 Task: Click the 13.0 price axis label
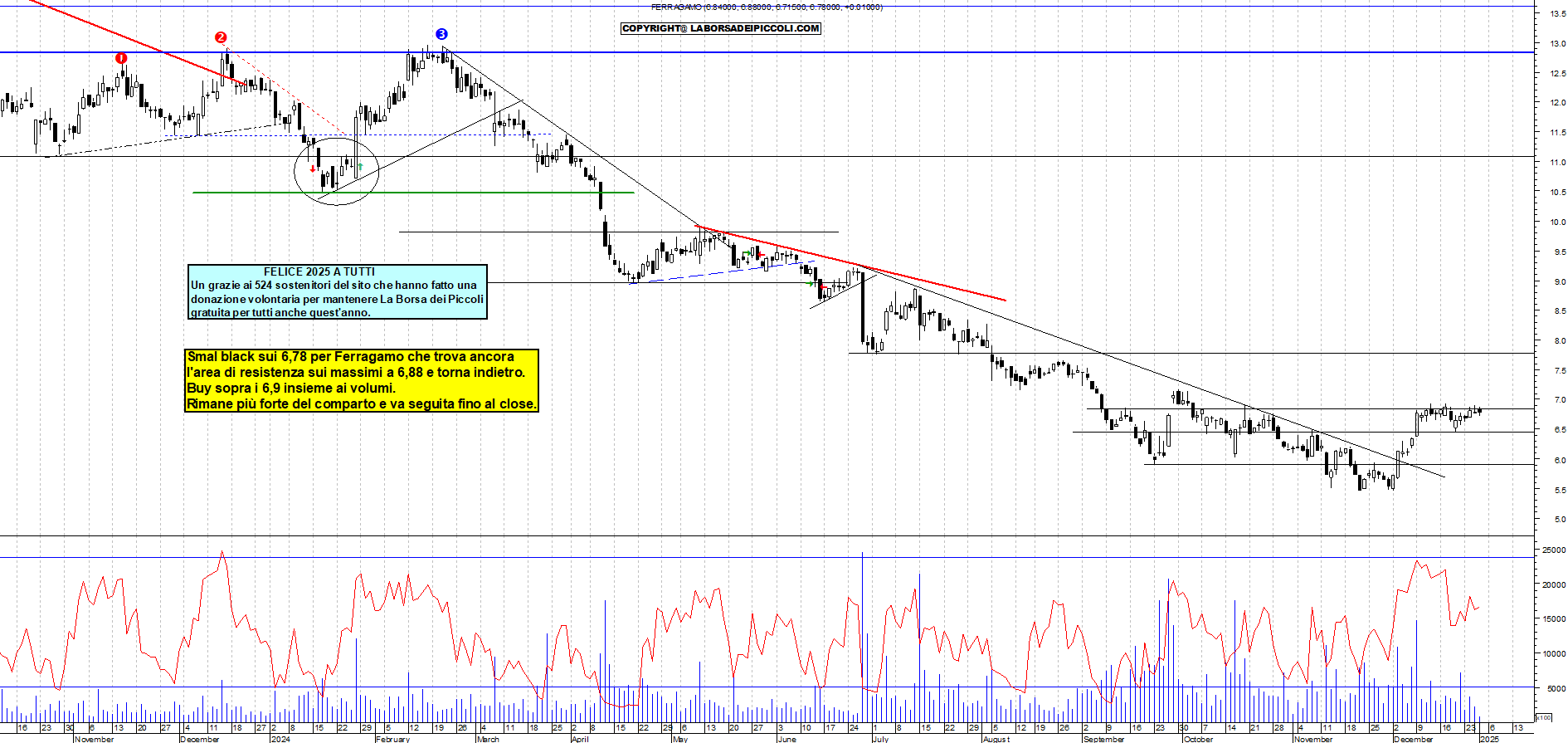tap(1558, 43)
